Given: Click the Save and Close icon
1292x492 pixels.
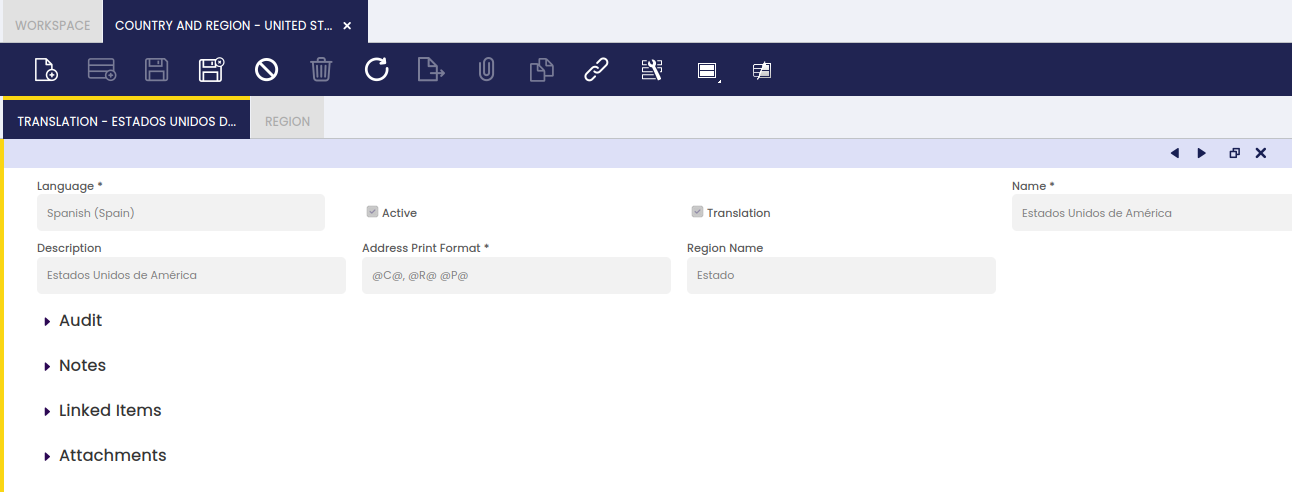Looking at the screenshot, I should (211, 70).
